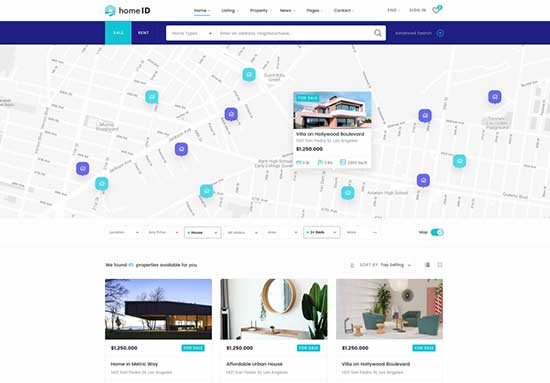Open the All status filter dropdown
This screenshot has width=550, height=383.
(x=242, y=233)
